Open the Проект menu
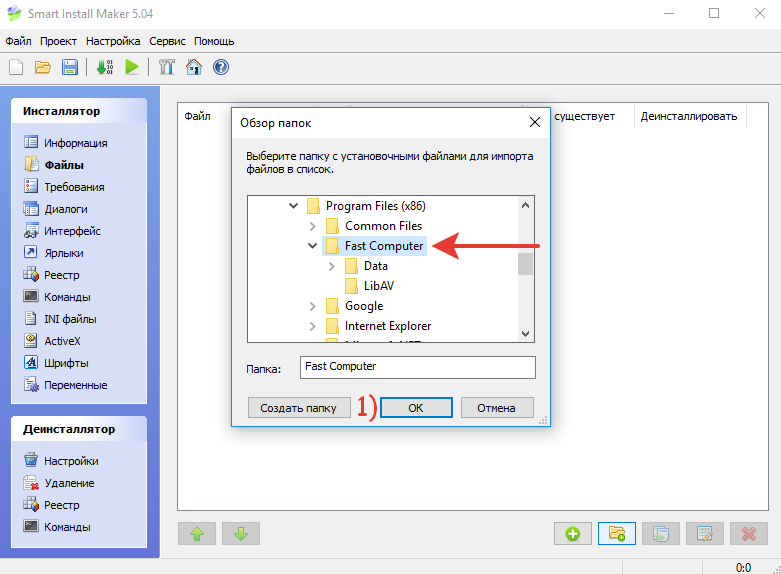Image resolution: width=781 pixels, height=574 pixels. click(x=58, y=41)
